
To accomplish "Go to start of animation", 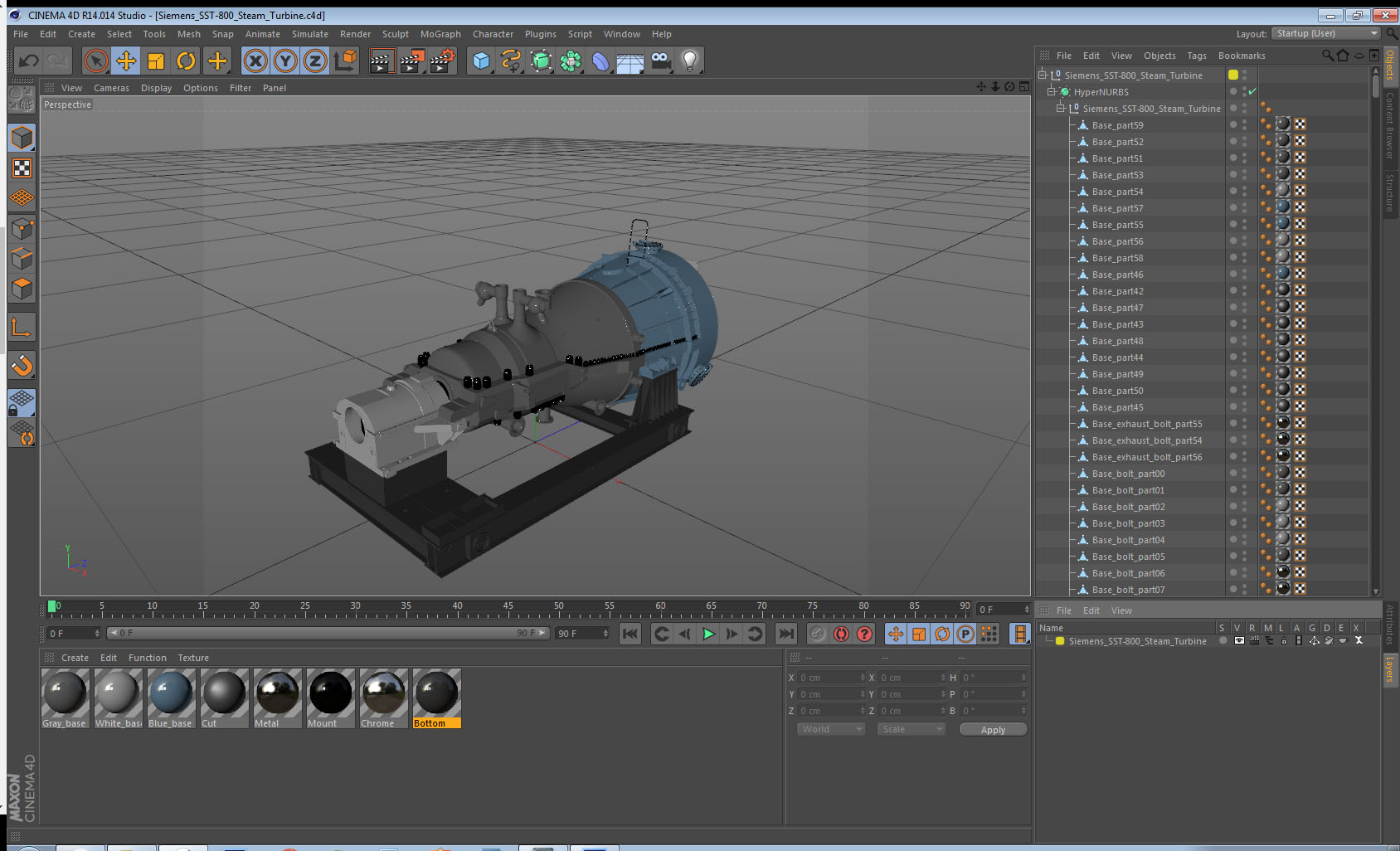I will [630, 634].
